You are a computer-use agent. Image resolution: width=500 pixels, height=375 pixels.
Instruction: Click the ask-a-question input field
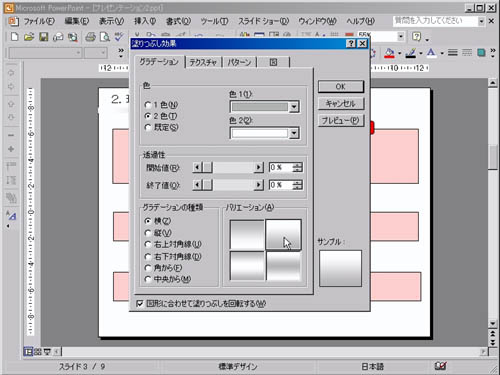point(435,21)
